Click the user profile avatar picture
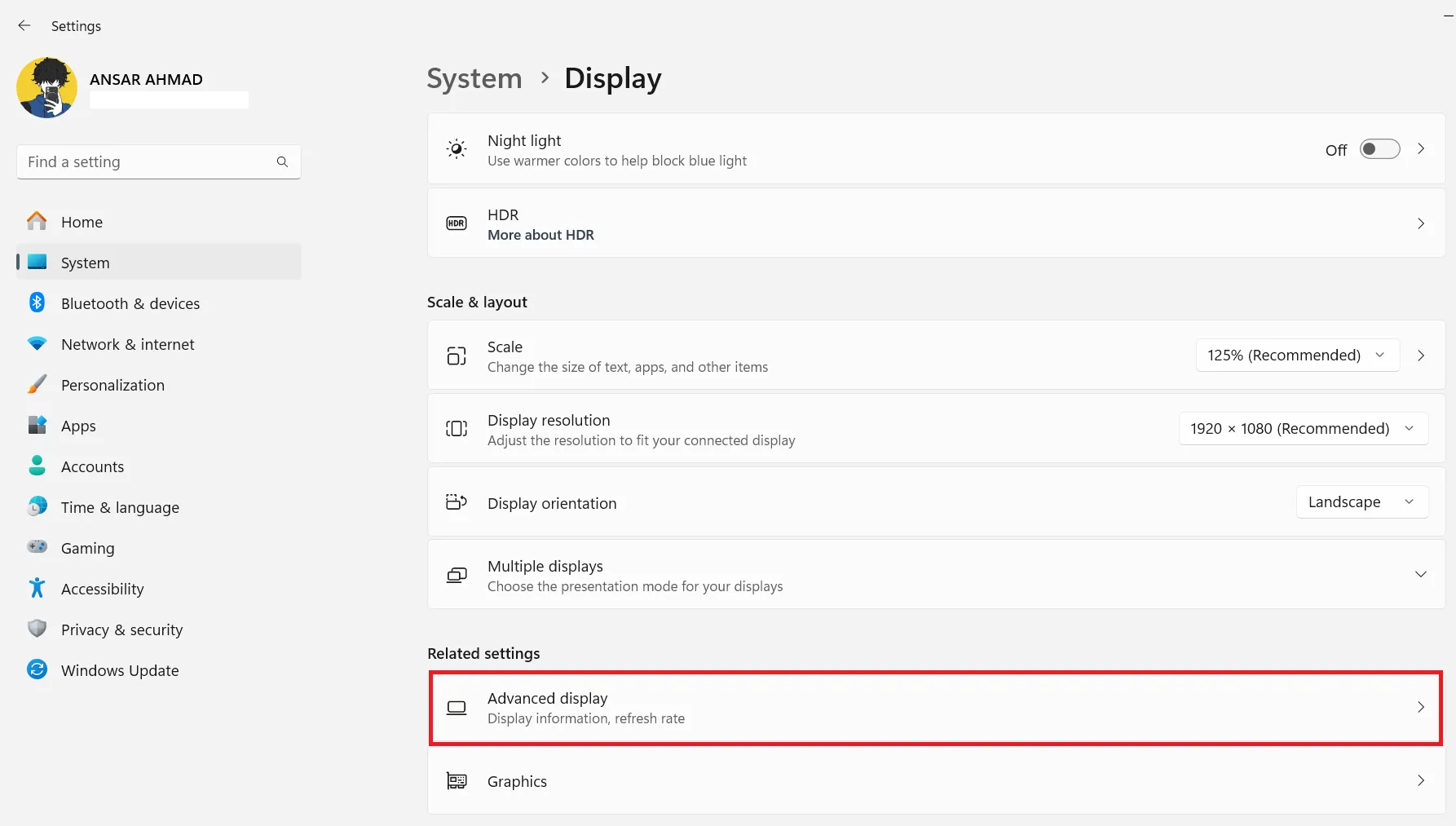The image size is (1456, 826). point(47,88)
